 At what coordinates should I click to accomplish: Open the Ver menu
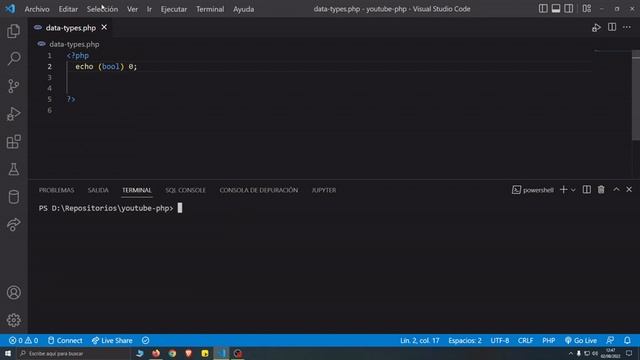[x=132, y=9]
